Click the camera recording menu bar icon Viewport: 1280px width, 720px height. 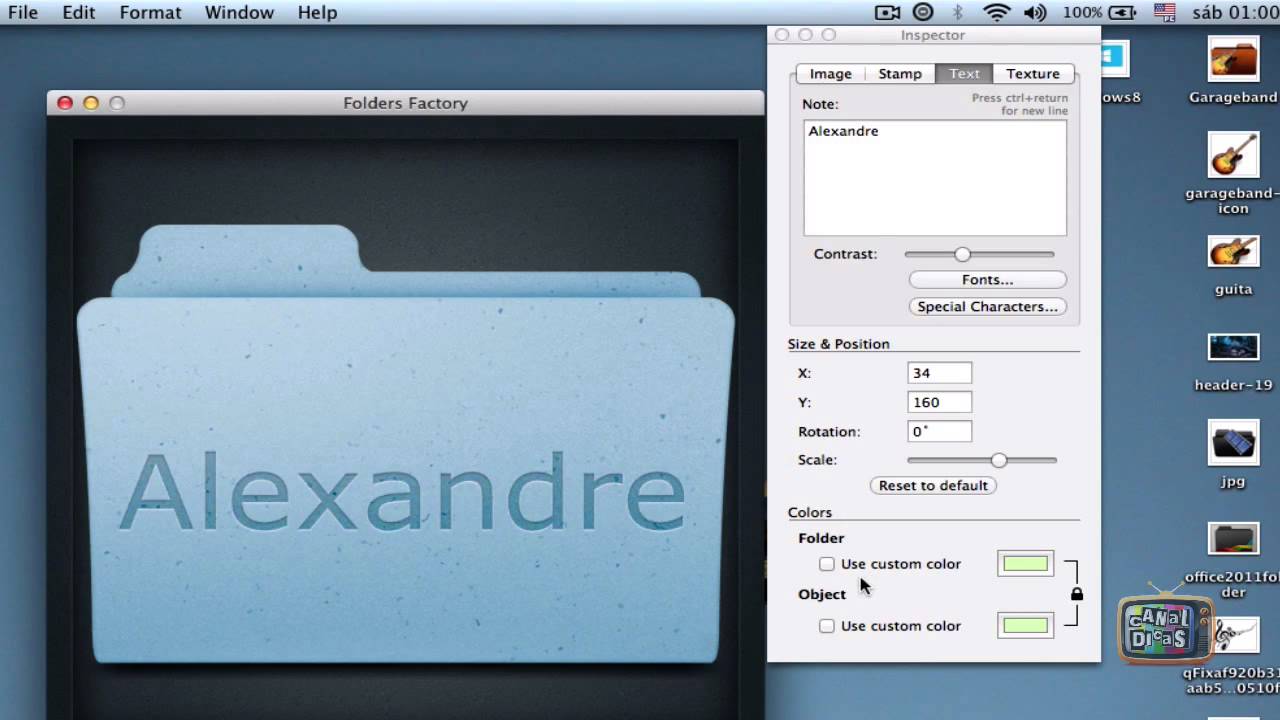[x=887, y=12]
